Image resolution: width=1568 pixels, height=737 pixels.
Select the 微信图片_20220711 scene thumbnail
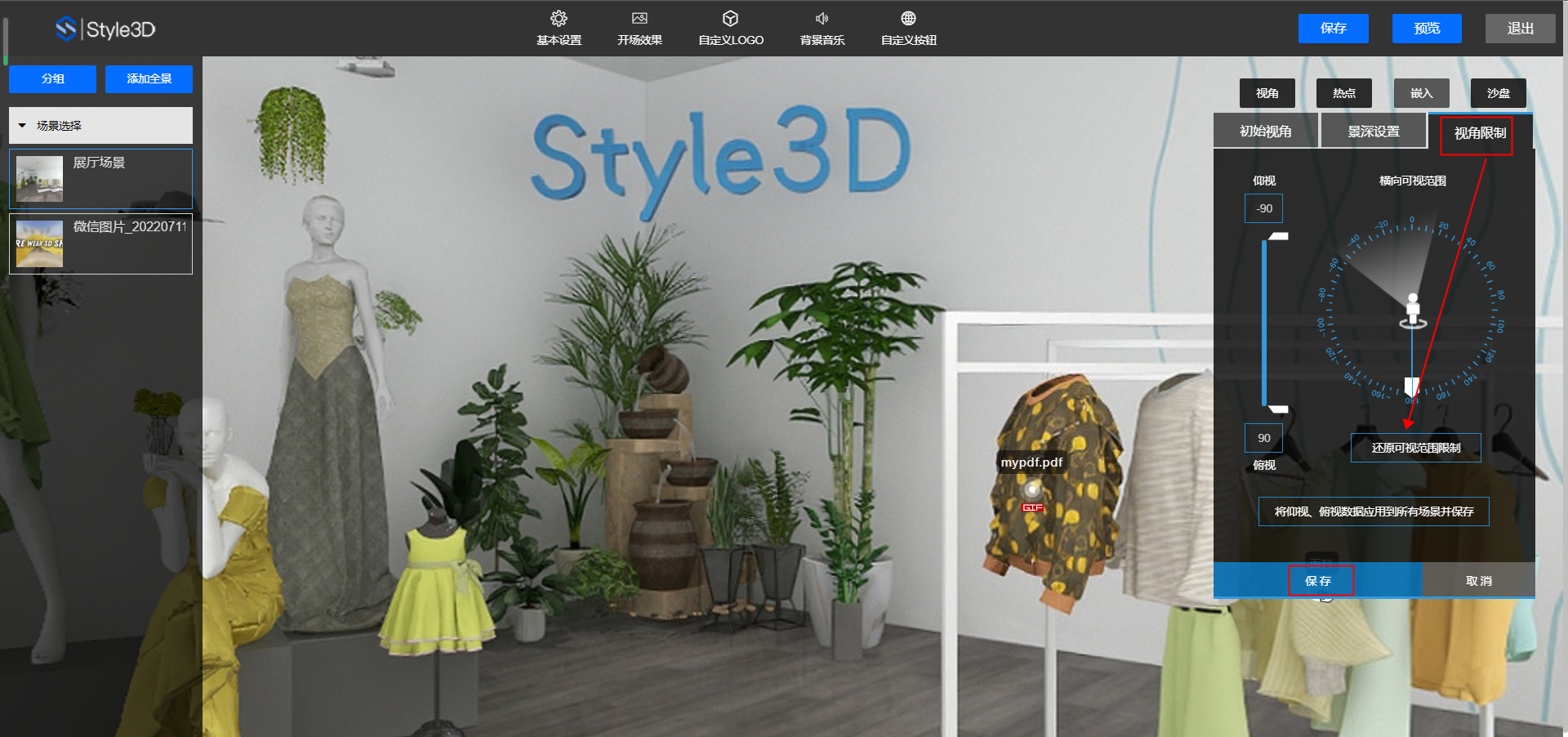[x=39, y=243]
